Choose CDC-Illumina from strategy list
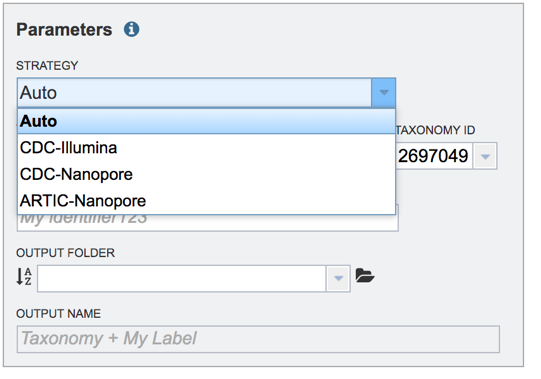The height and width of the screenshot is (379, 541). click(x=206, y=148)
